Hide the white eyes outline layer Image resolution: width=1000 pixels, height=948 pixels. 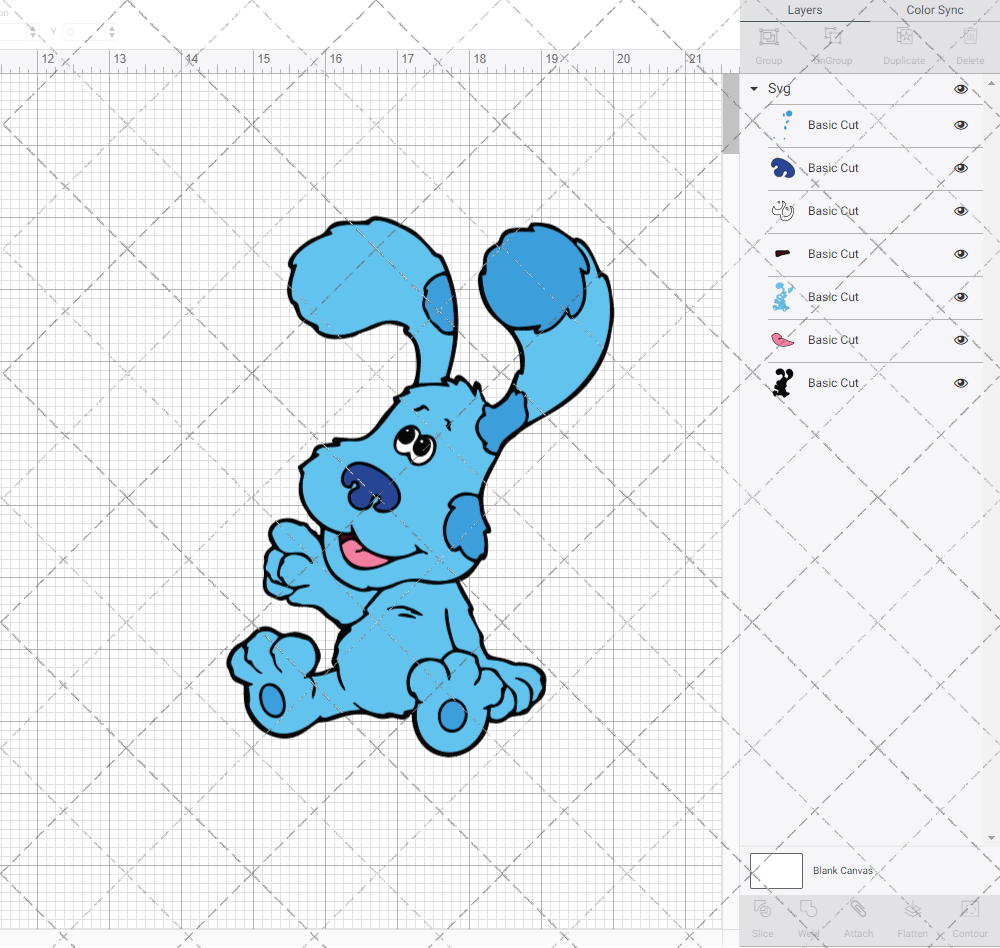(960, 211)
